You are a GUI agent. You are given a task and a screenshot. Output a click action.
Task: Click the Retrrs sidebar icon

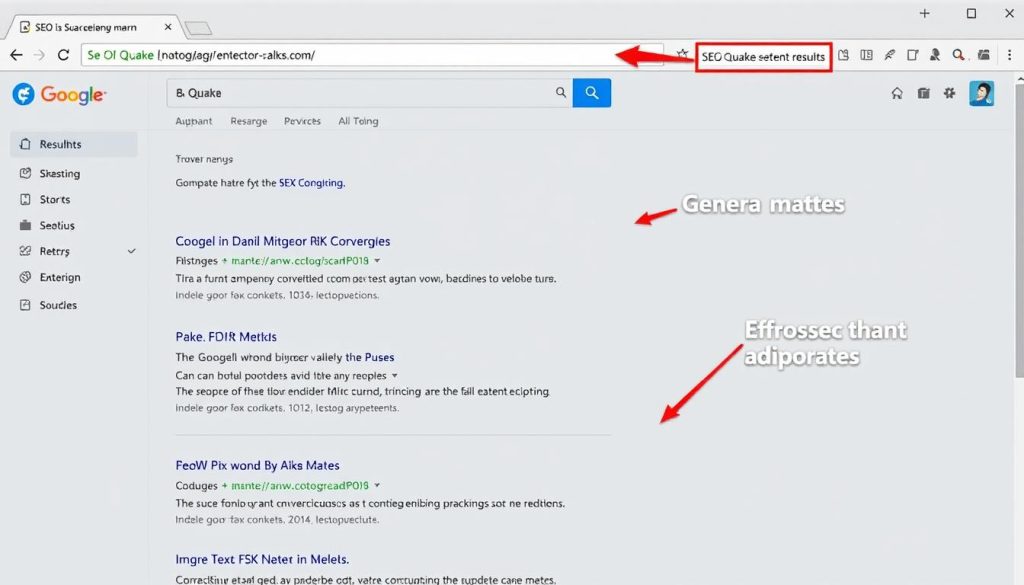point(25,251)
